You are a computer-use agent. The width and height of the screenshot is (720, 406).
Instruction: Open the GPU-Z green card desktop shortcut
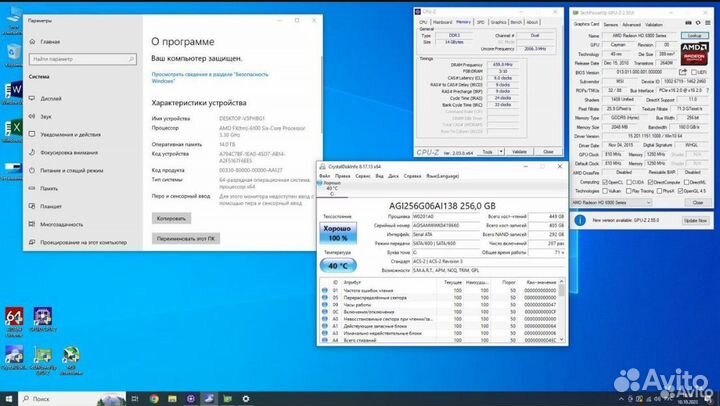pyautogui.click(x=42, y=356)
